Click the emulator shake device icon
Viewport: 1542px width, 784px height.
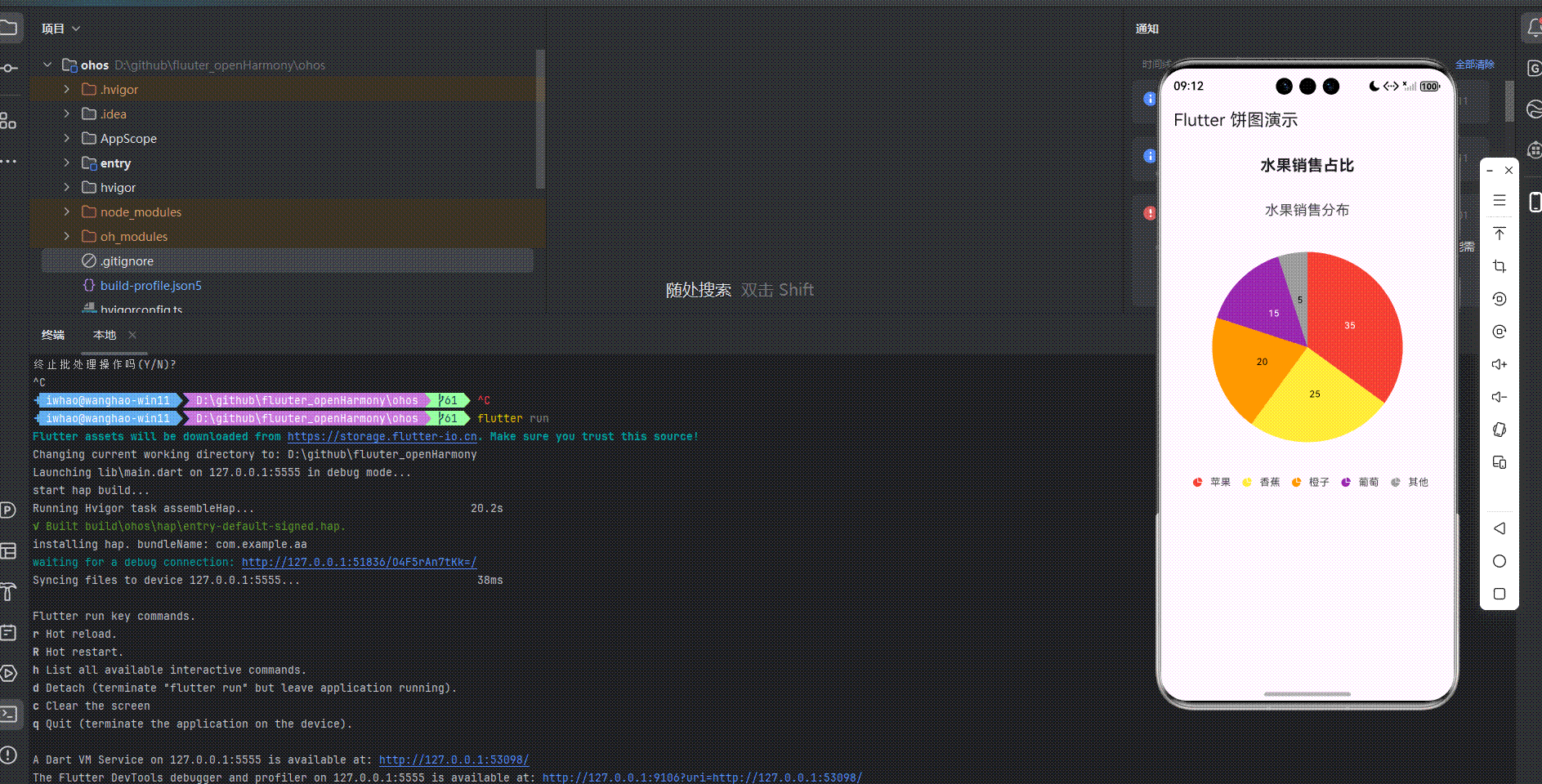click(1500, 430)
